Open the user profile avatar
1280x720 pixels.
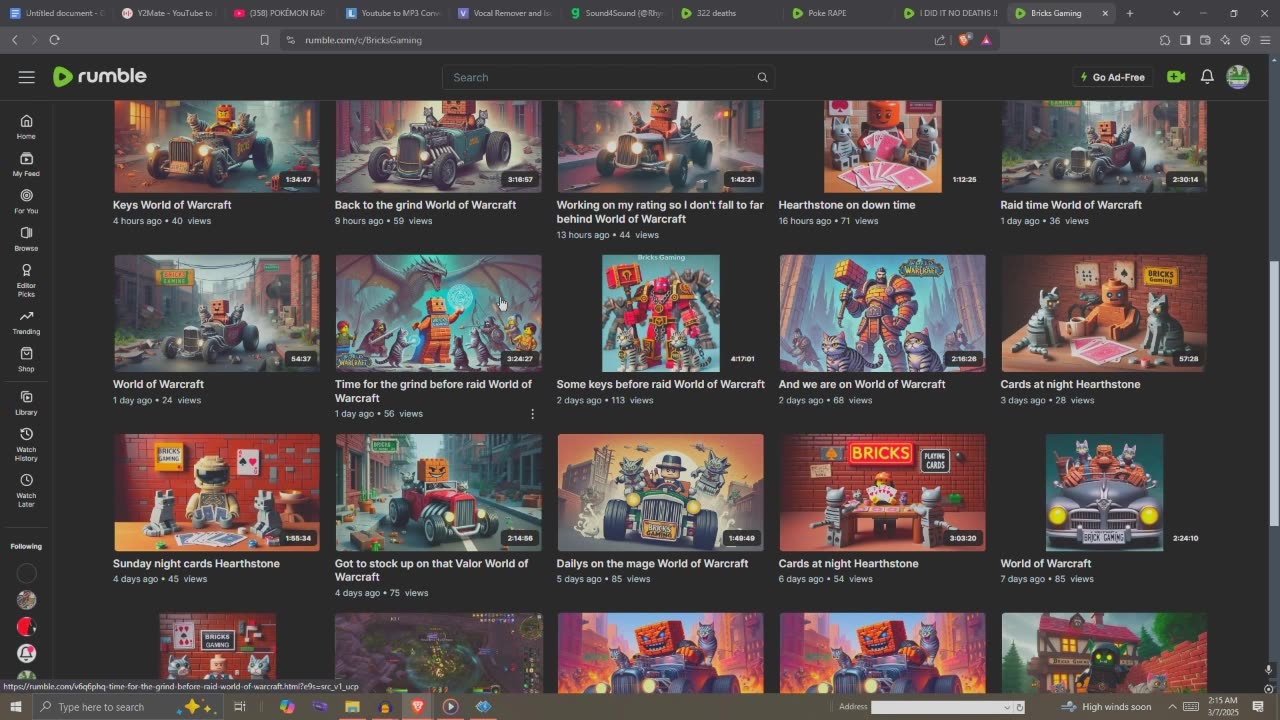pyautogui.click(x=1238, y=77)
